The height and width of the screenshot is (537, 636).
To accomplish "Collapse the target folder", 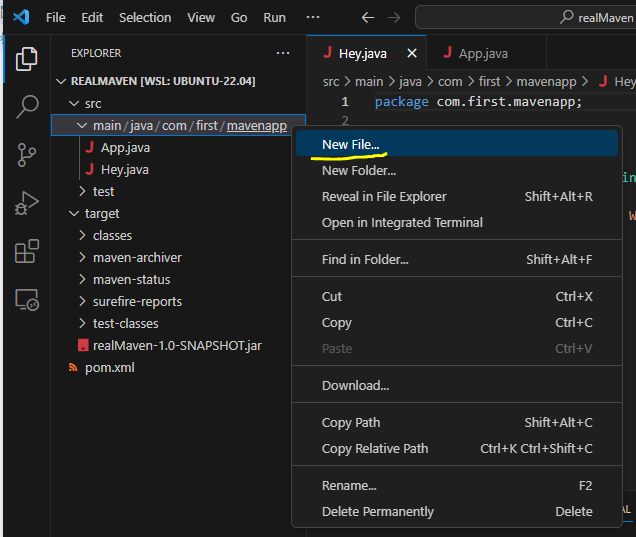I will tap(74, 213).
